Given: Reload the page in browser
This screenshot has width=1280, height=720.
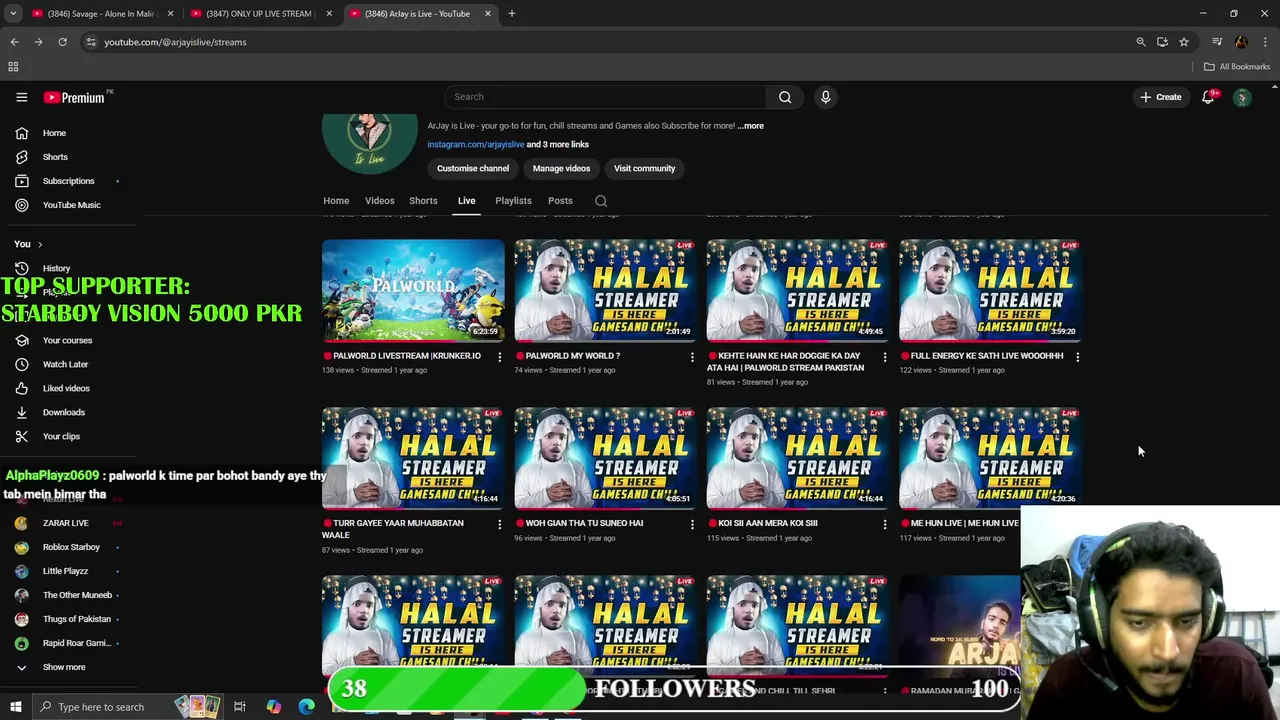Looking at the screenshot, I should click(62, 42).
